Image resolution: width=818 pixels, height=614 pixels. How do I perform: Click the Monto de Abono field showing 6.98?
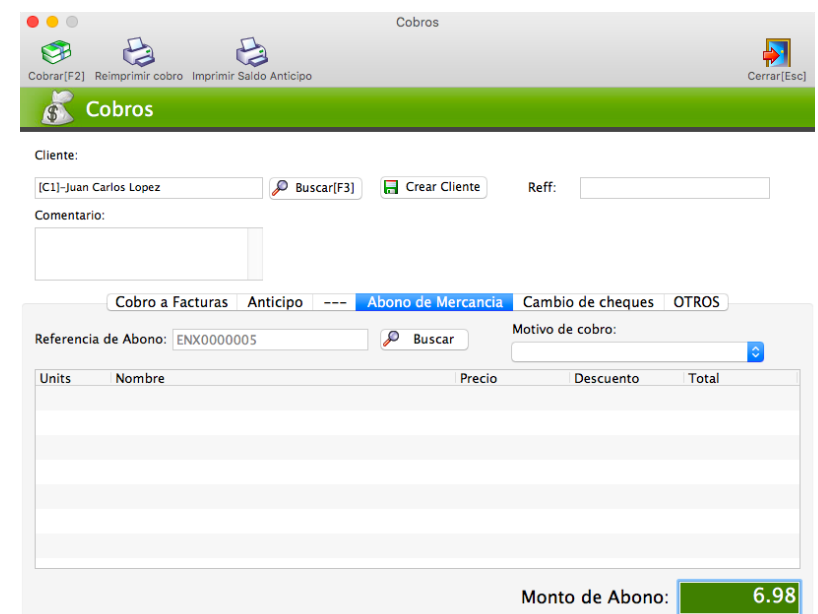coord(740,596)
